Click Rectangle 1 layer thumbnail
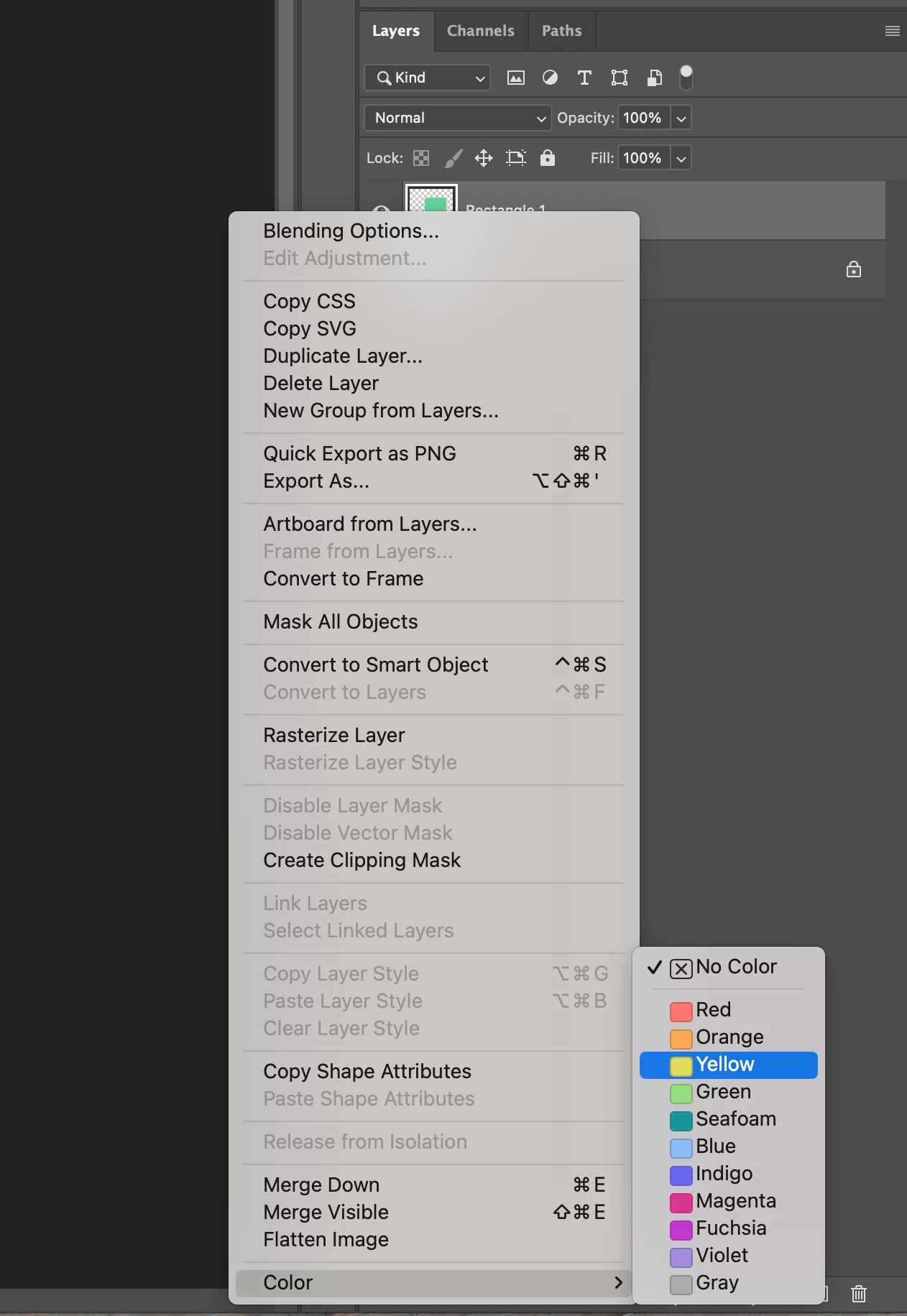This screenshot has height=1316, width=907. tap(431, 199)
